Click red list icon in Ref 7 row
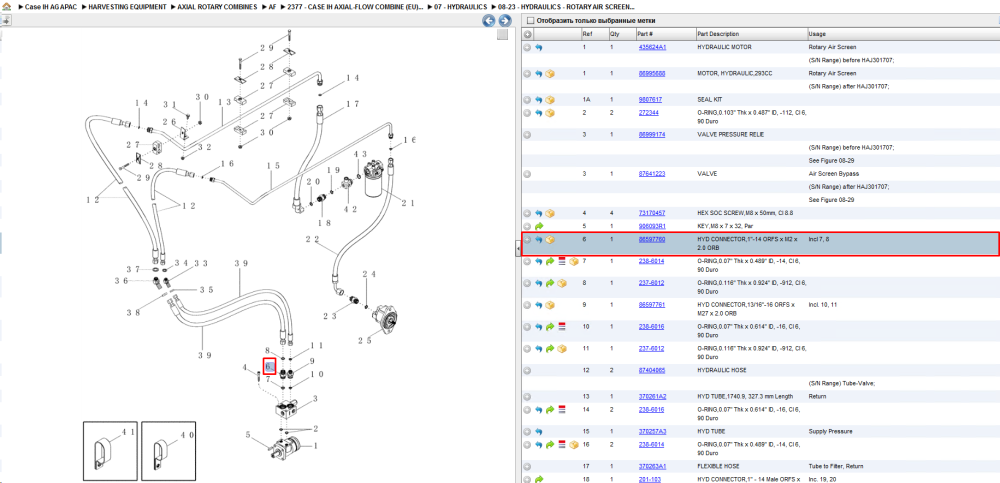Screen dimensions: 1000x483 tap(562, 261)
